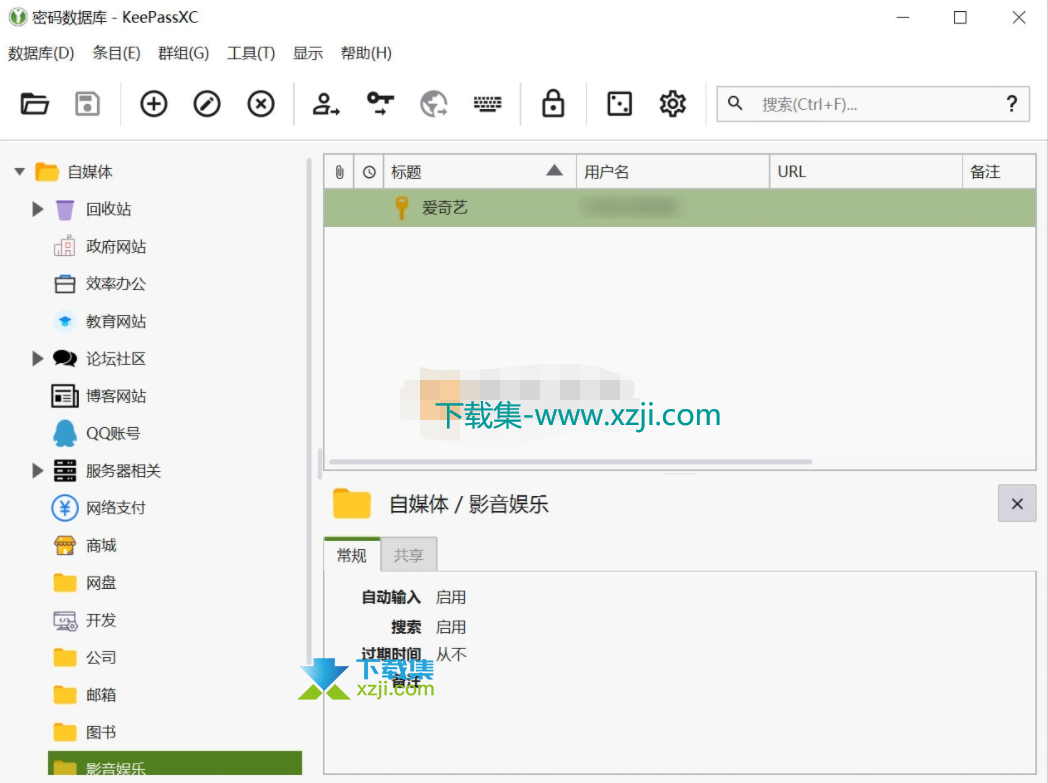Copy username to clipboard icon
The height and width of the screenshot is (783, 1048).
(x=326, y=104)
